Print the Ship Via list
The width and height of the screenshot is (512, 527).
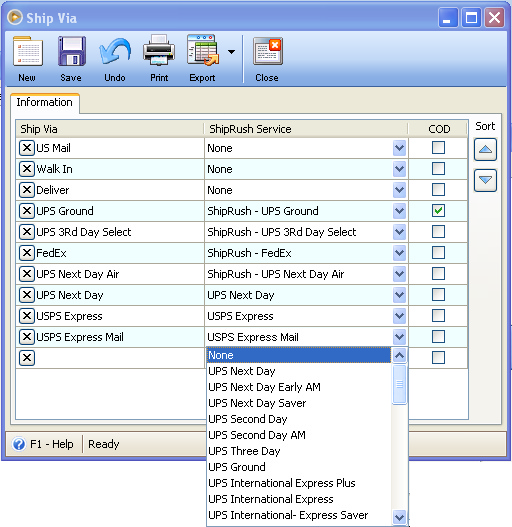pos(159,50)
